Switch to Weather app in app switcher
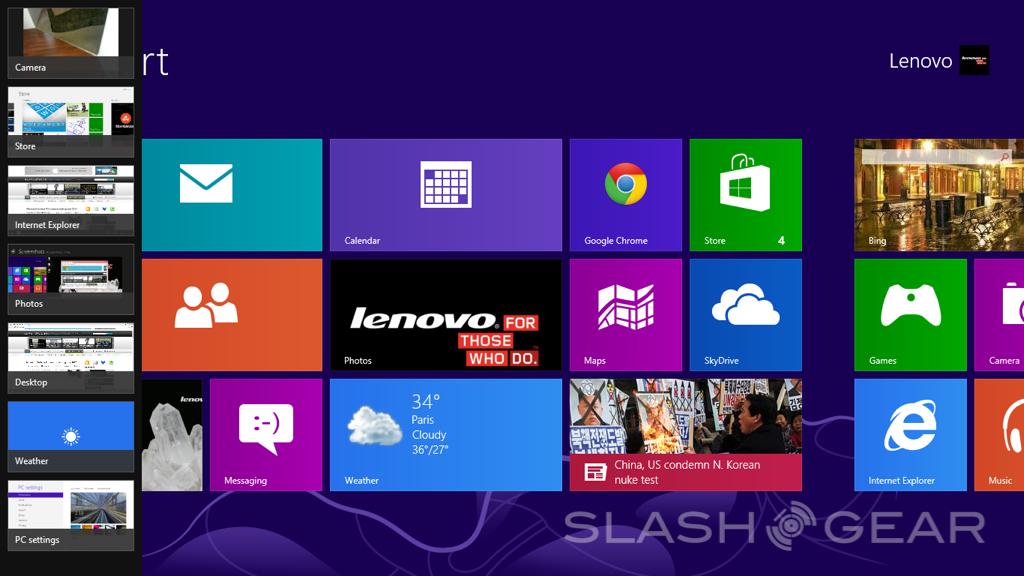 [x=70, y=436]
